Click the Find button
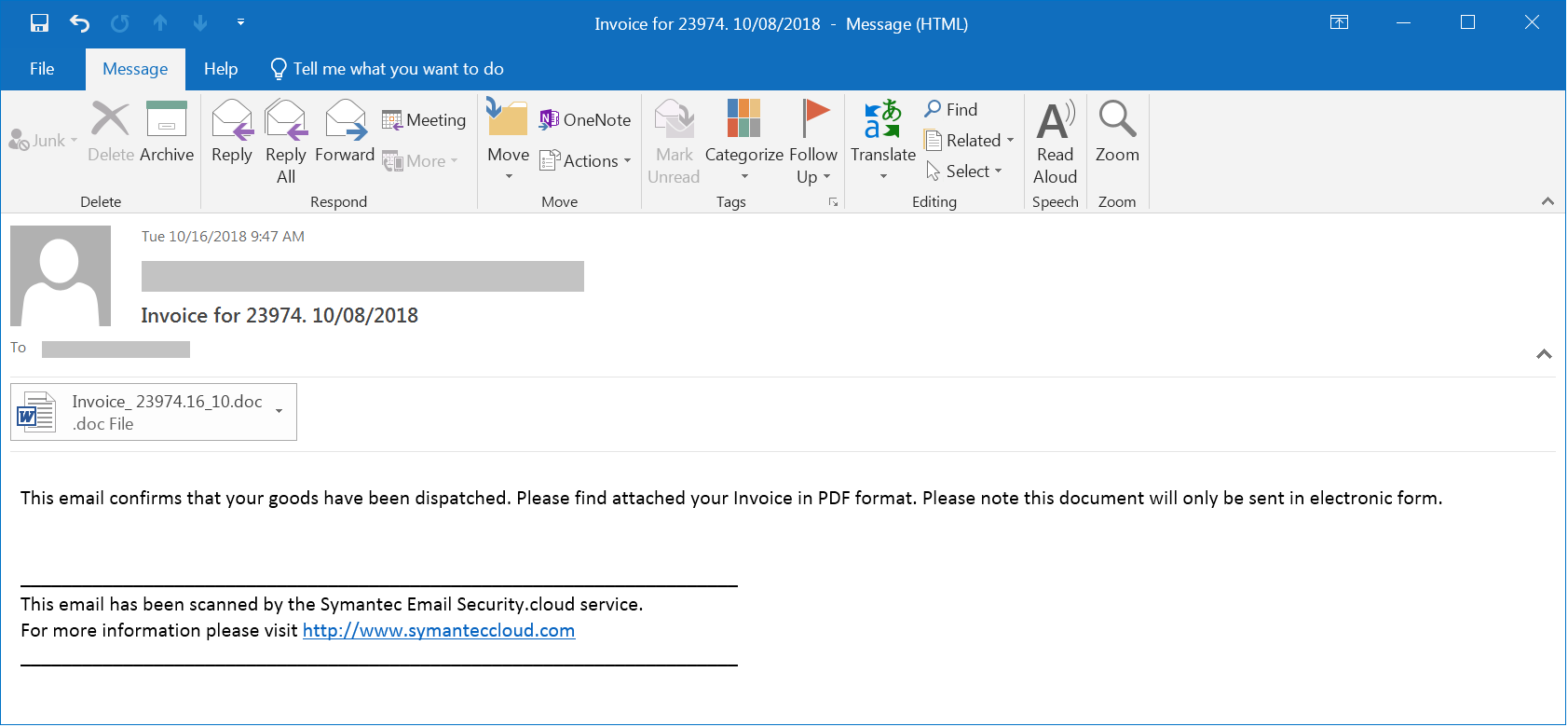The height and width of the screenshot is (727, 1568). pos(951,110)
